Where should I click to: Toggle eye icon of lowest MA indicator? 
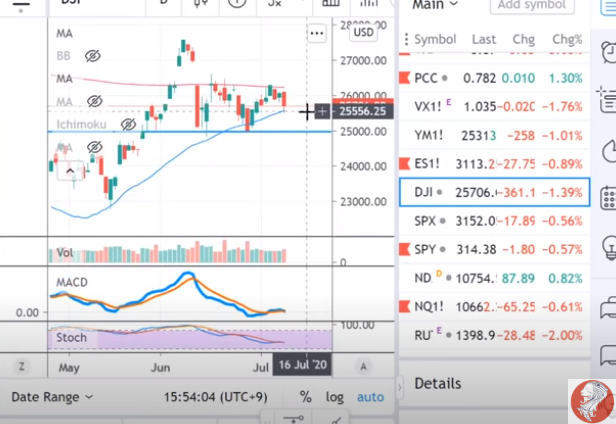94,147
